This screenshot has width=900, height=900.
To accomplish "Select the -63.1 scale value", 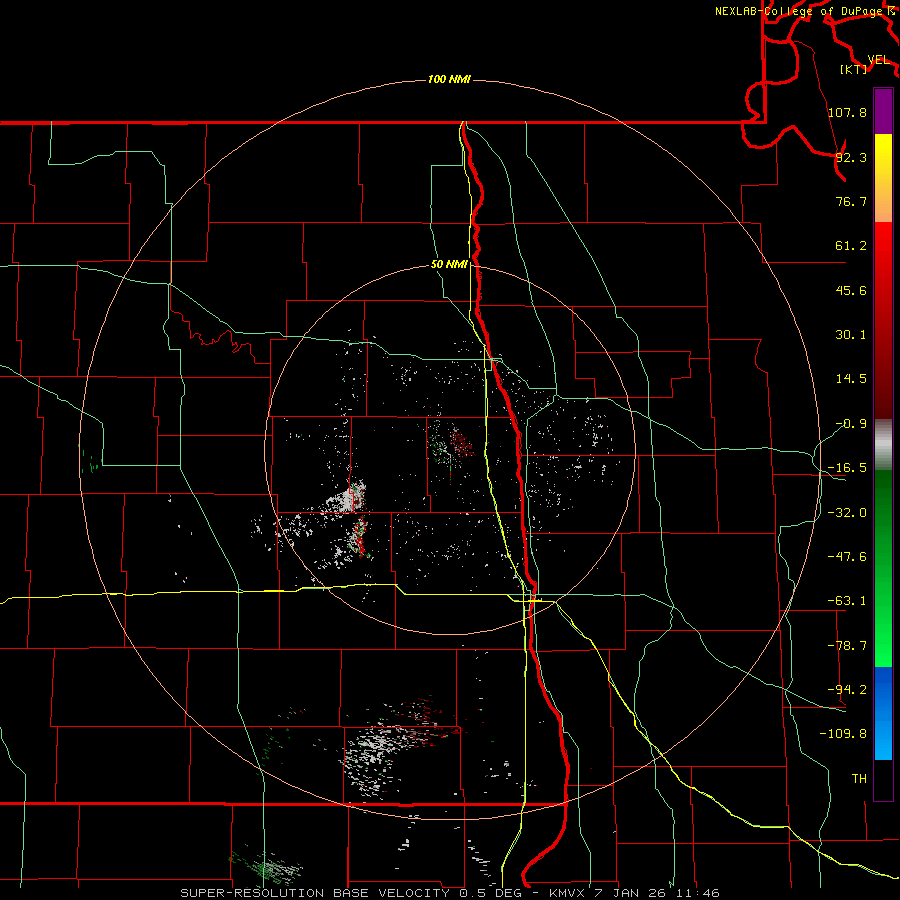I will tap(847, 600).
